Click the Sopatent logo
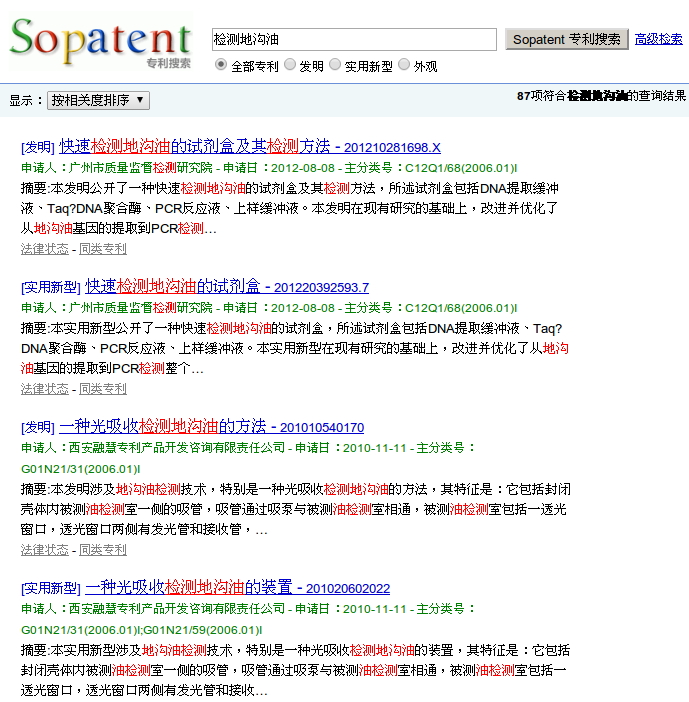The height and width of the screenshot is (702, 689). coord(99,40)
